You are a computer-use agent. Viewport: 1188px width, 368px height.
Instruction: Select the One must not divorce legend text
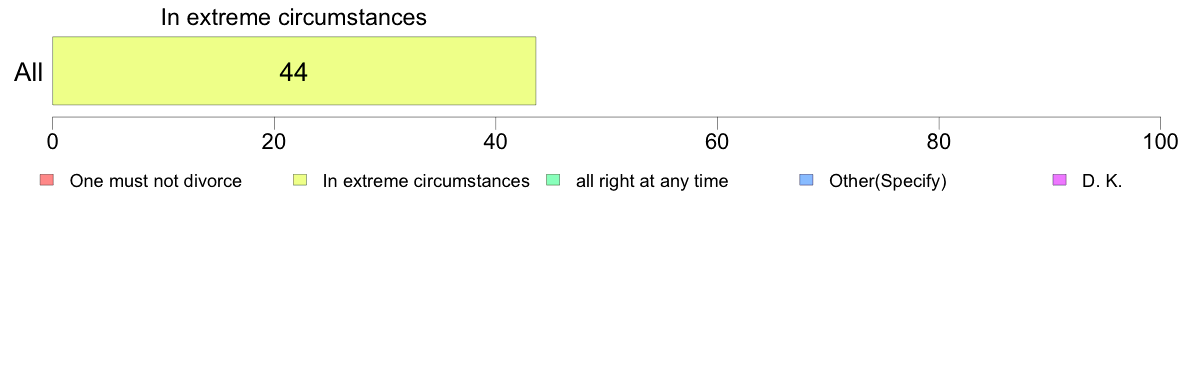[155, 181]
